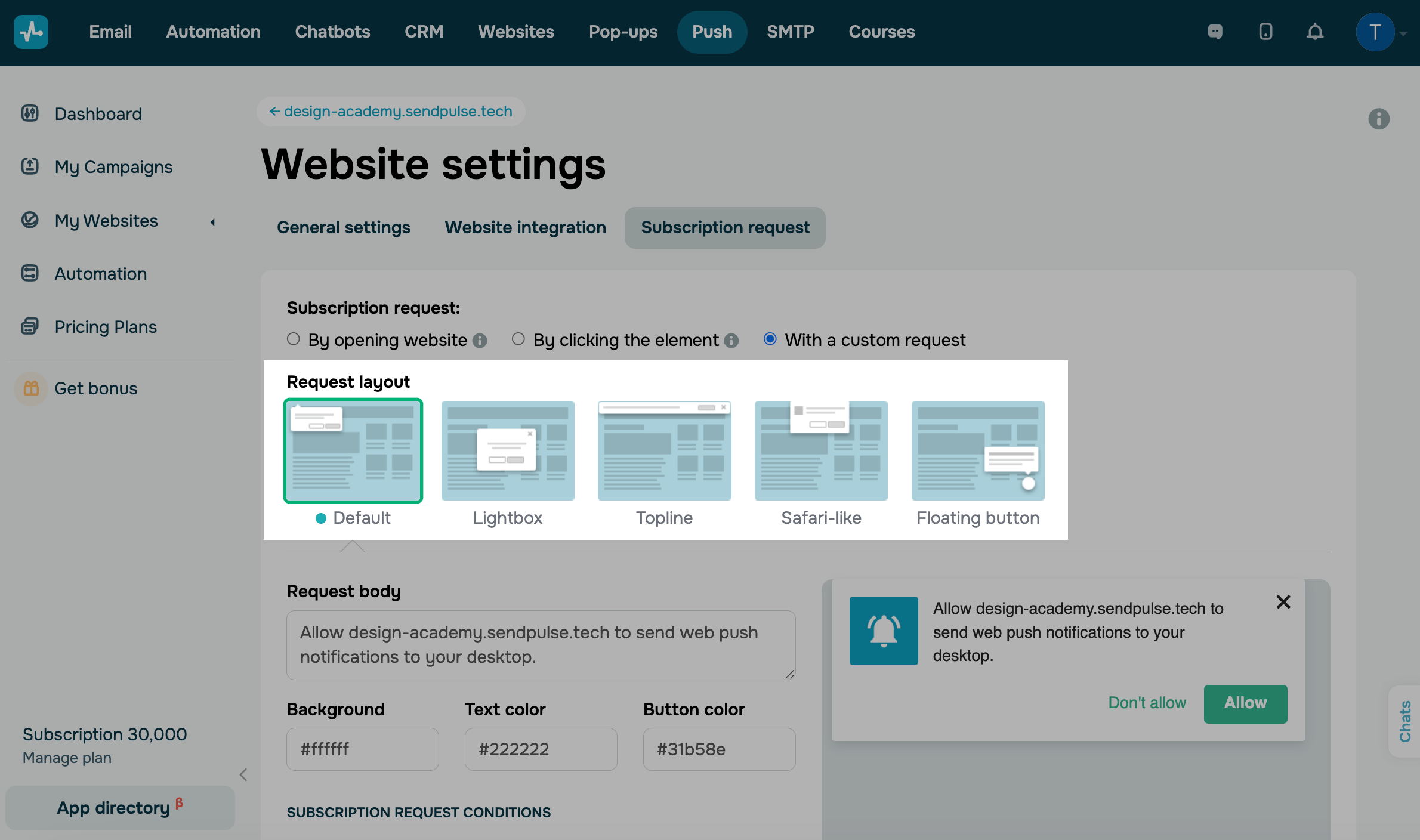
Task: Click the CRM navigation icon
Action: (x=423, y=30)
